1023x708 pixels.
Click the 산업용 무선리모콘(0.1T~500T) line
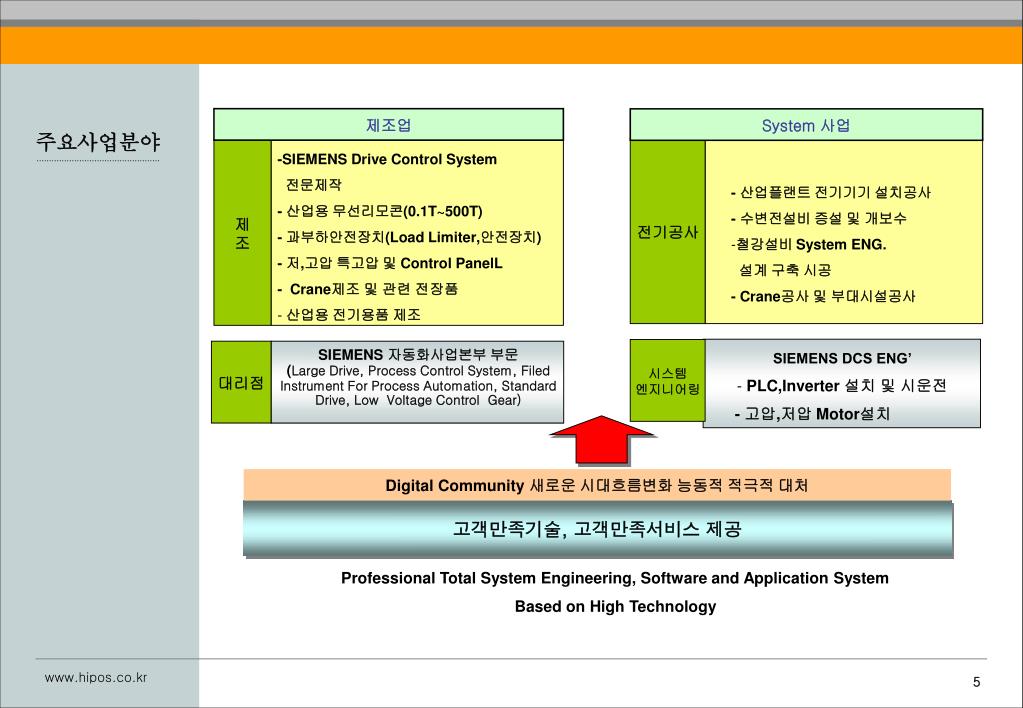(380, 211)
